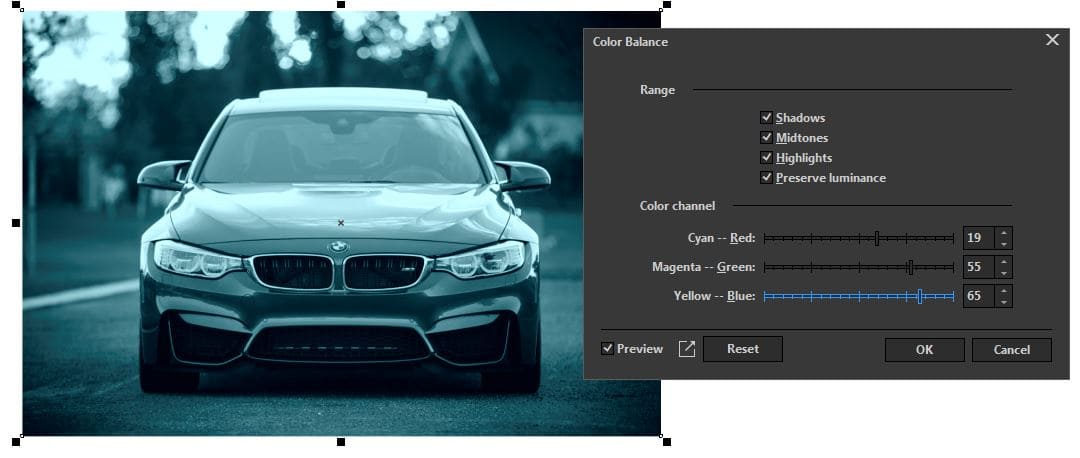Click the Yellow -- Blue value field showing 65
Viewport: 1080px width, 458px height.
tap(979, 296)
